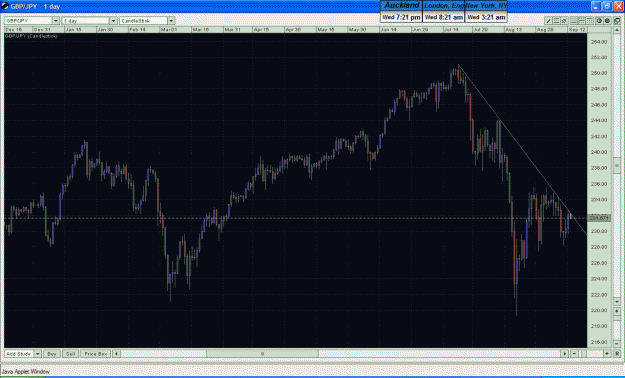Click the horizontal zoom plus button
The height and width of the screenshot is (378, 625).
click(x=607, y=354)
